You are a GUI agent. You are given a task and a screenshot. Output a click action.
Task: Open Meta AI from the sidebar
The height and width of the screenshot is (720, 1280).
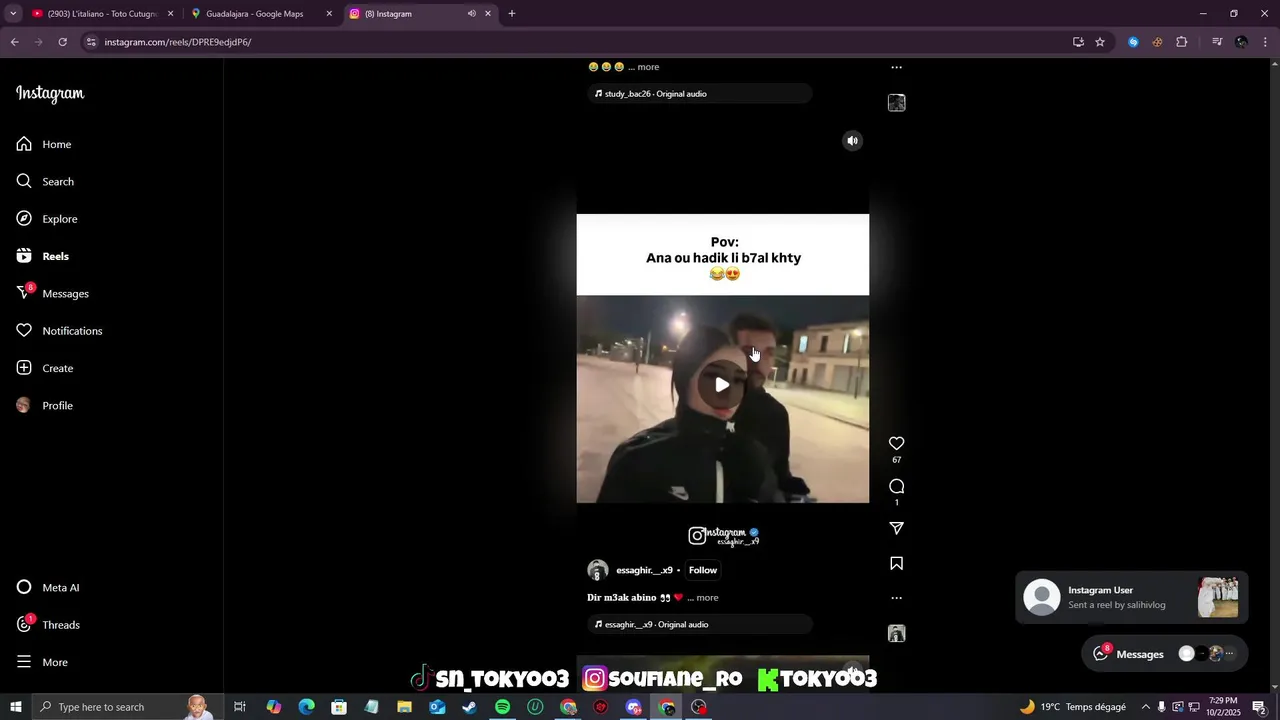coord(48,587)
